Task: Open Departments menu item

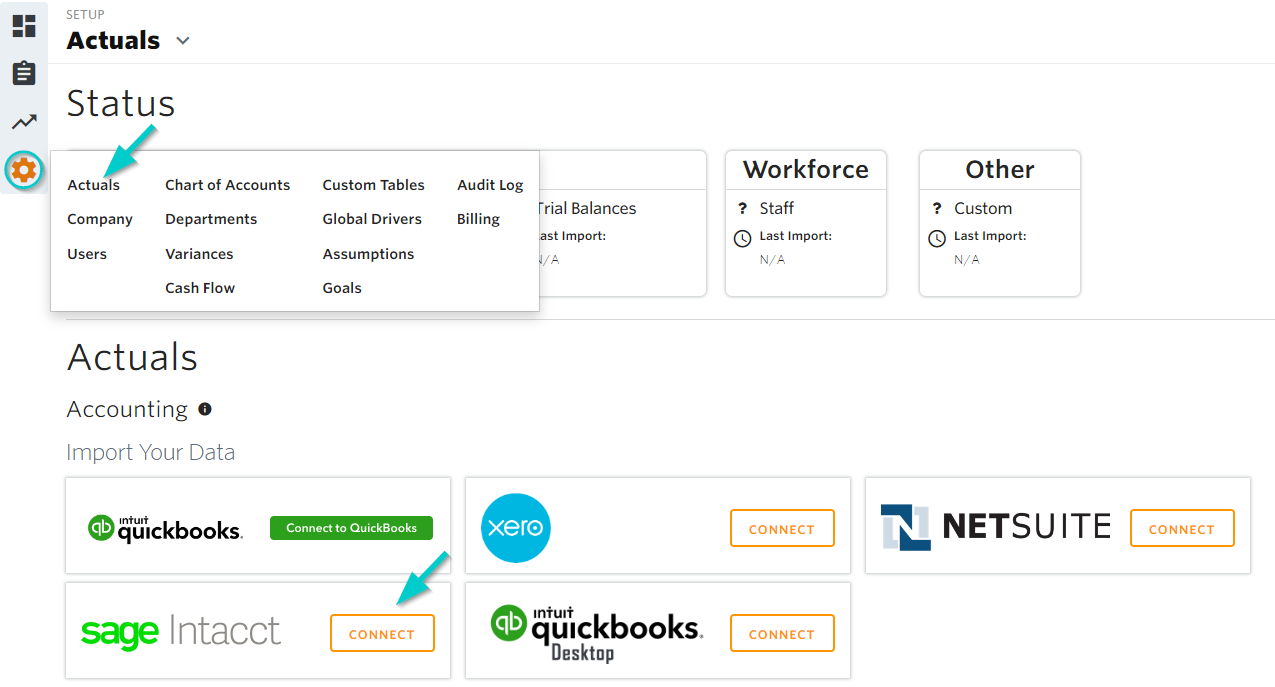Action: 211,219
